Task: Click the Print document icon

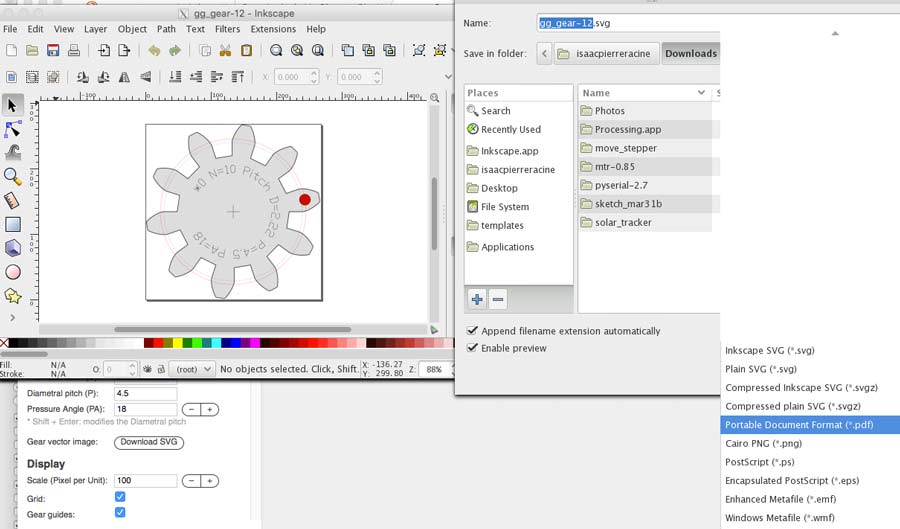Action: [74, 51]
